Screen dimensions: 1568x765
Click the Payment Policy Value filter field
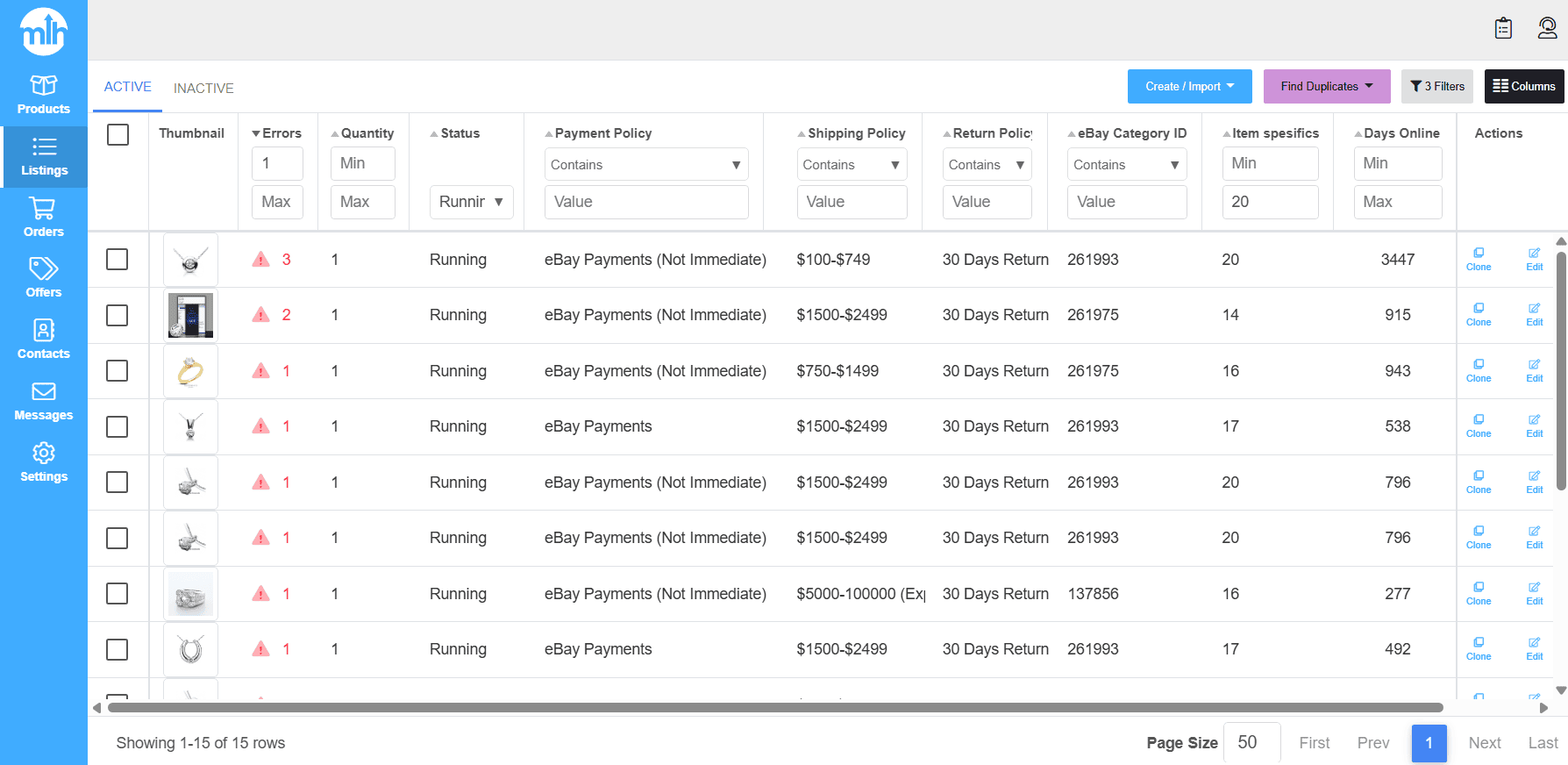coord(646,202)
